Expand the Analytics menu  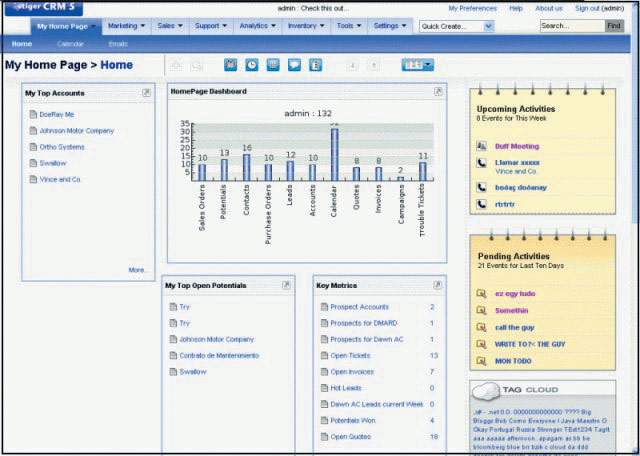click(x=257, y=25)
